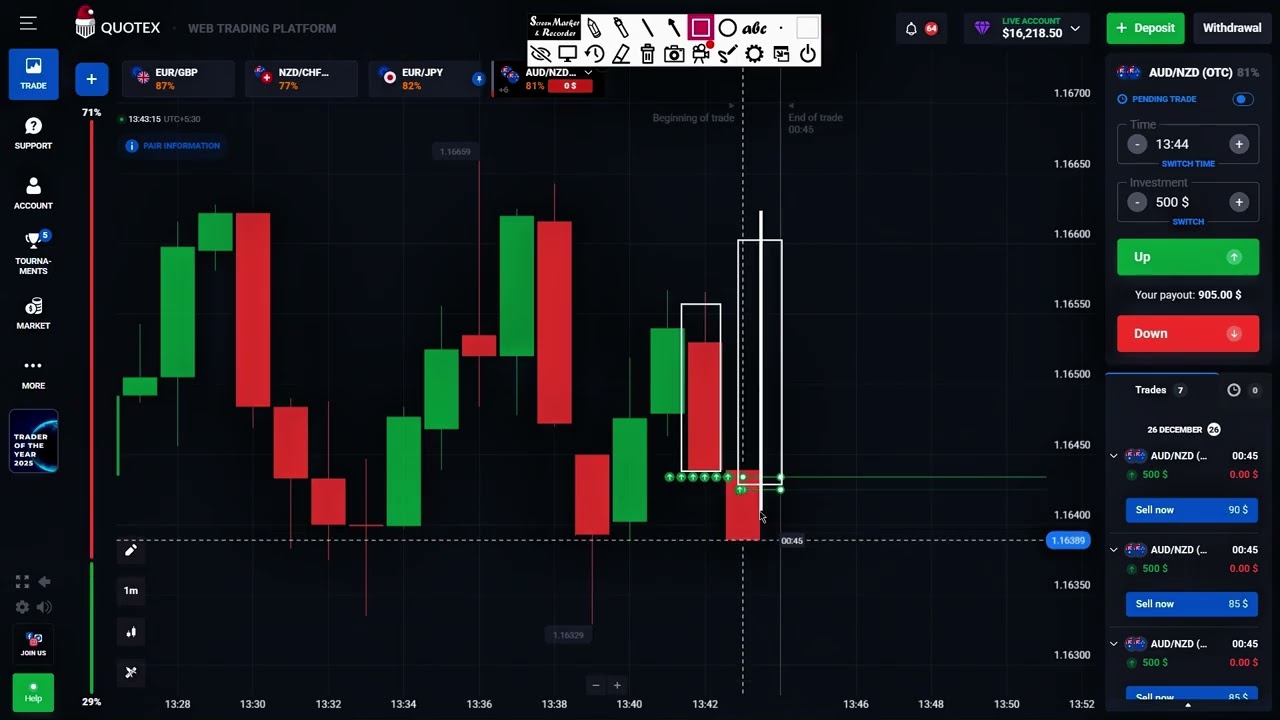Toggle the Pending Trade switch
Viewport: 1280px width, 720px height.
[x=1243, y=99]
